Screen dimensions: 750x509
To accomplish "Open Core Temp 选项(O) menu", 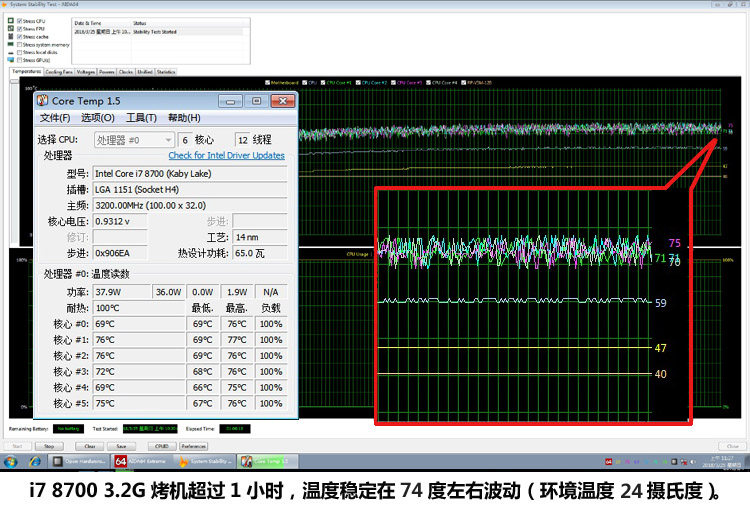I will 98,118.
